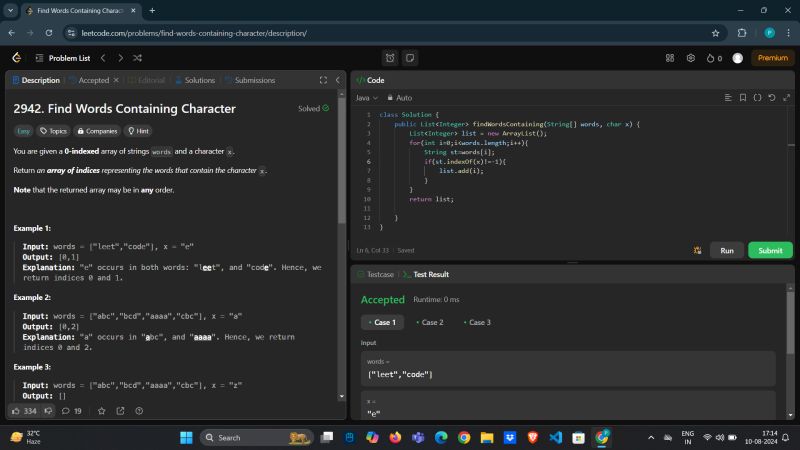Image resolution: width=800 pixels, height=450 pixels.
Task: Expand the Companies tag
Action: [x=97, y=131]
